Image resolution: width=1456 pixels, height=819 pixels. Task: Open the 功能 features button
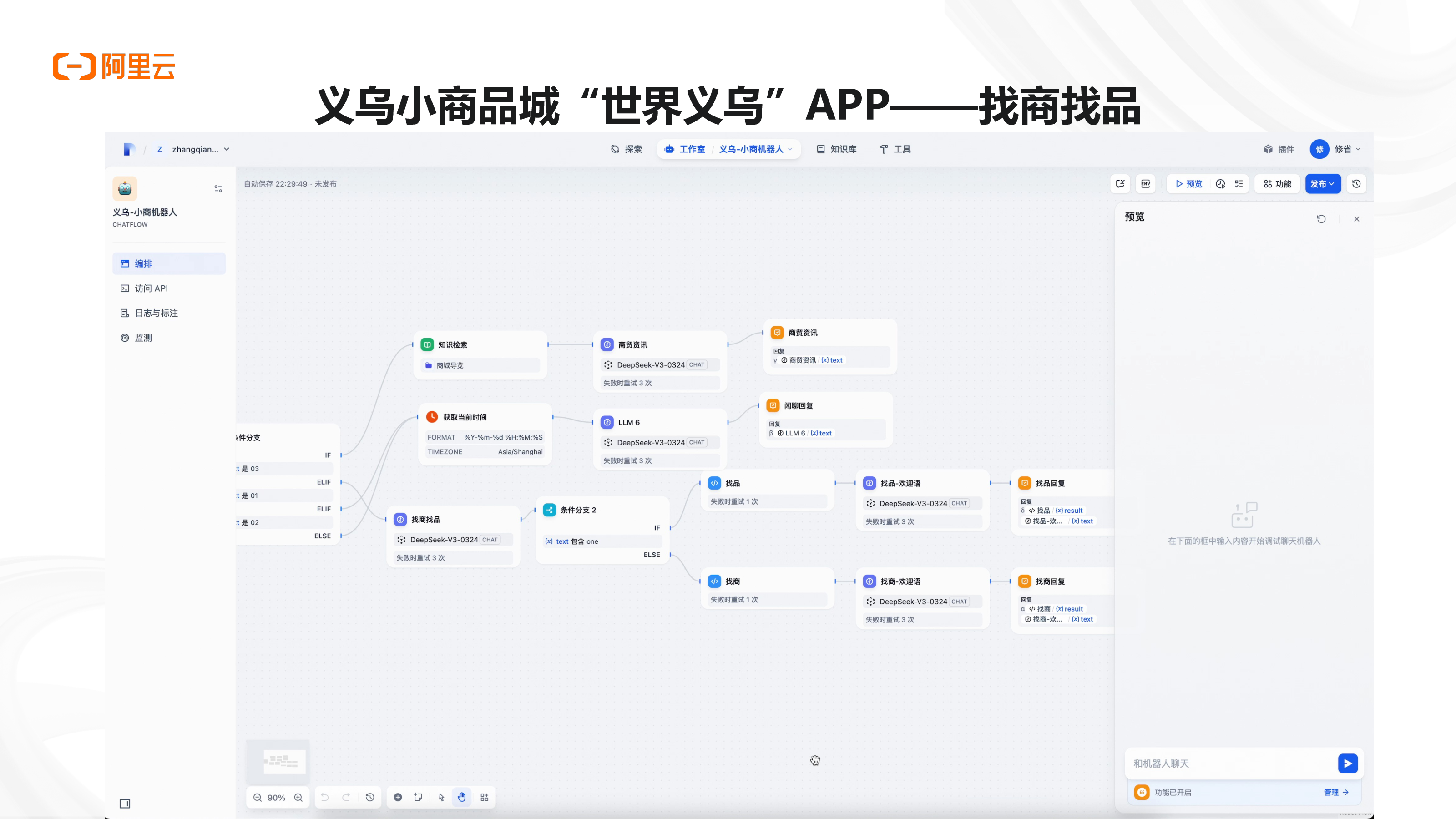tap(1277, 184)
